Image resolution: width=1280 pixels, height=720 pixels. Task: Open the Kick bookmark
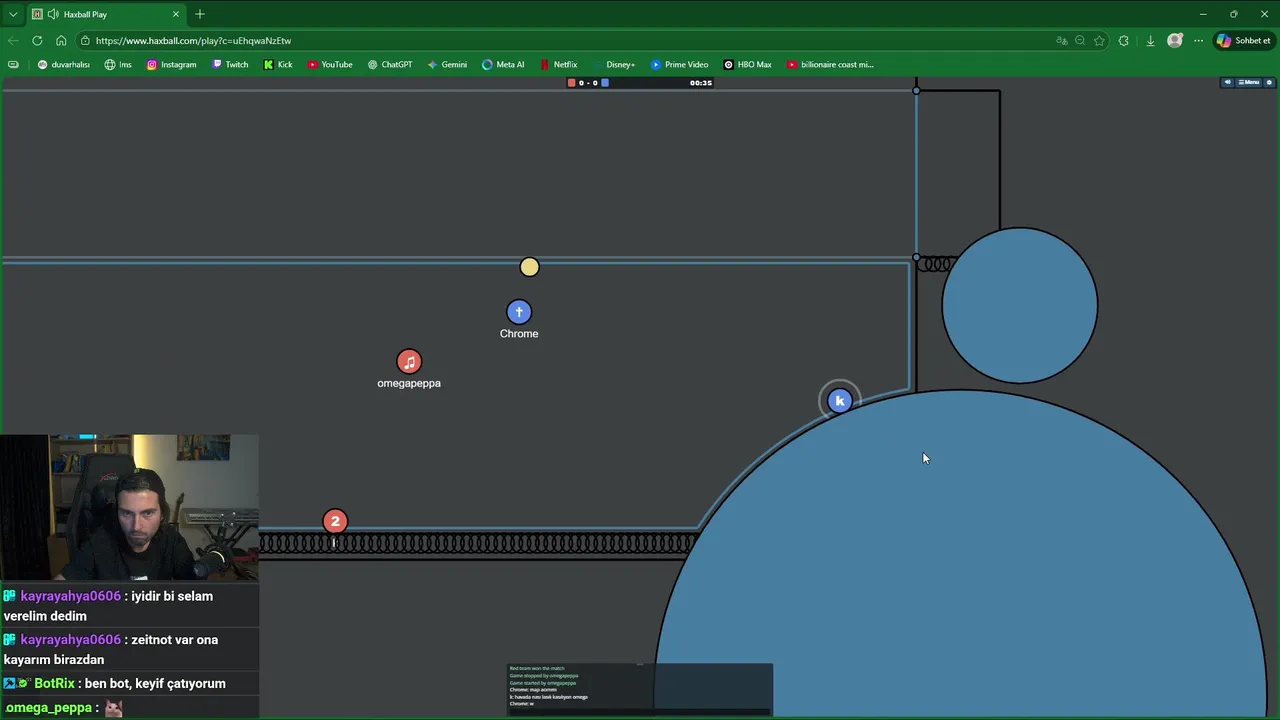pos(278,64)
